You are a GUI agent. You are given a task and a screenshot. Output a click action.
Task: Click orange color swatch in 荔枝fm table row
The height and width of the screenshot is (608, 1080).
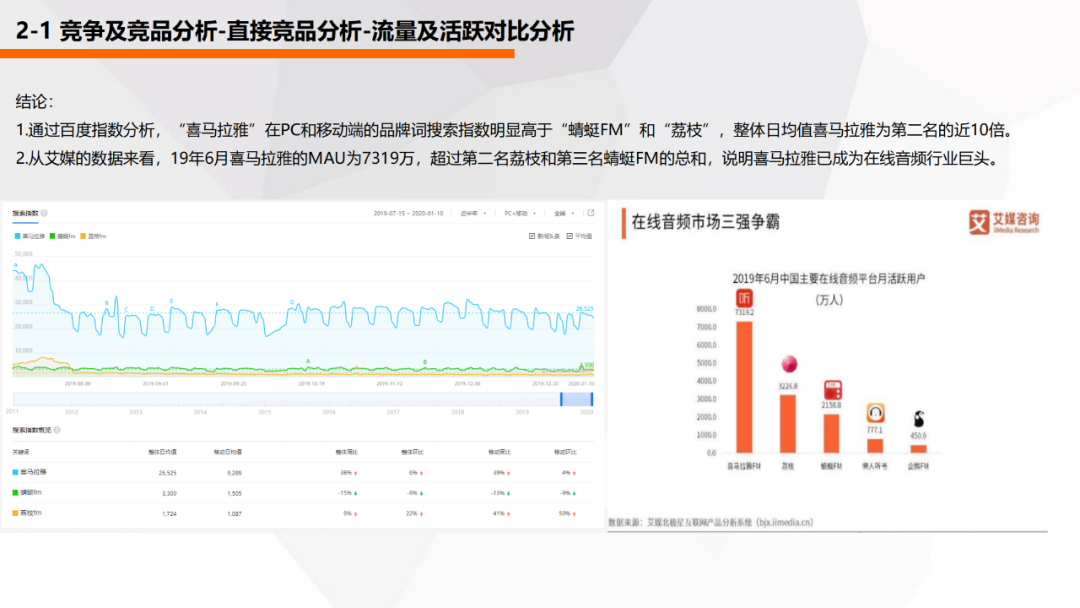tap(15, 513)
